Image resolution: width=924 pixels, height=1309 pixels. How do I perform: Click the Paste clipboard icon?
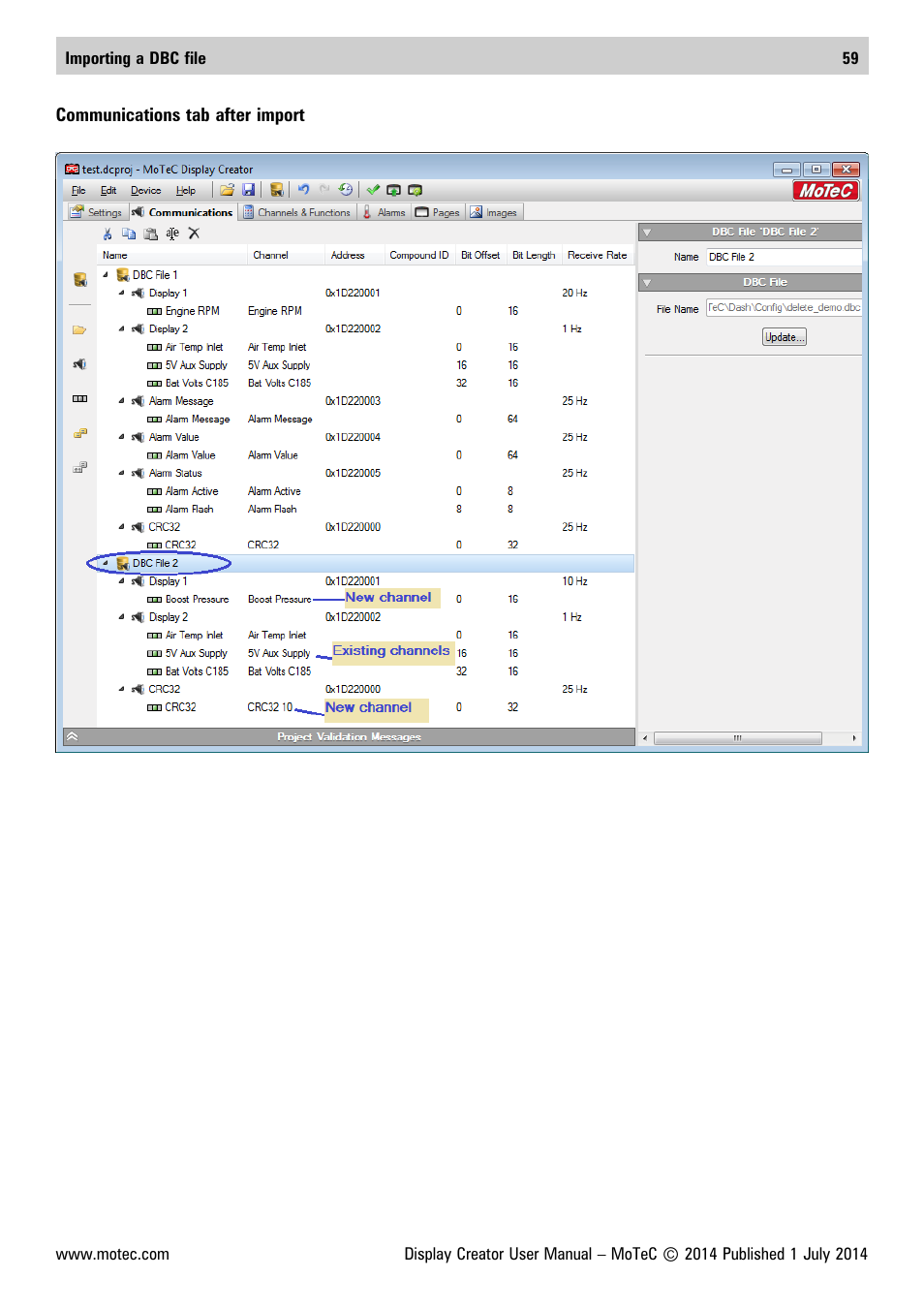tap(150, 234)
